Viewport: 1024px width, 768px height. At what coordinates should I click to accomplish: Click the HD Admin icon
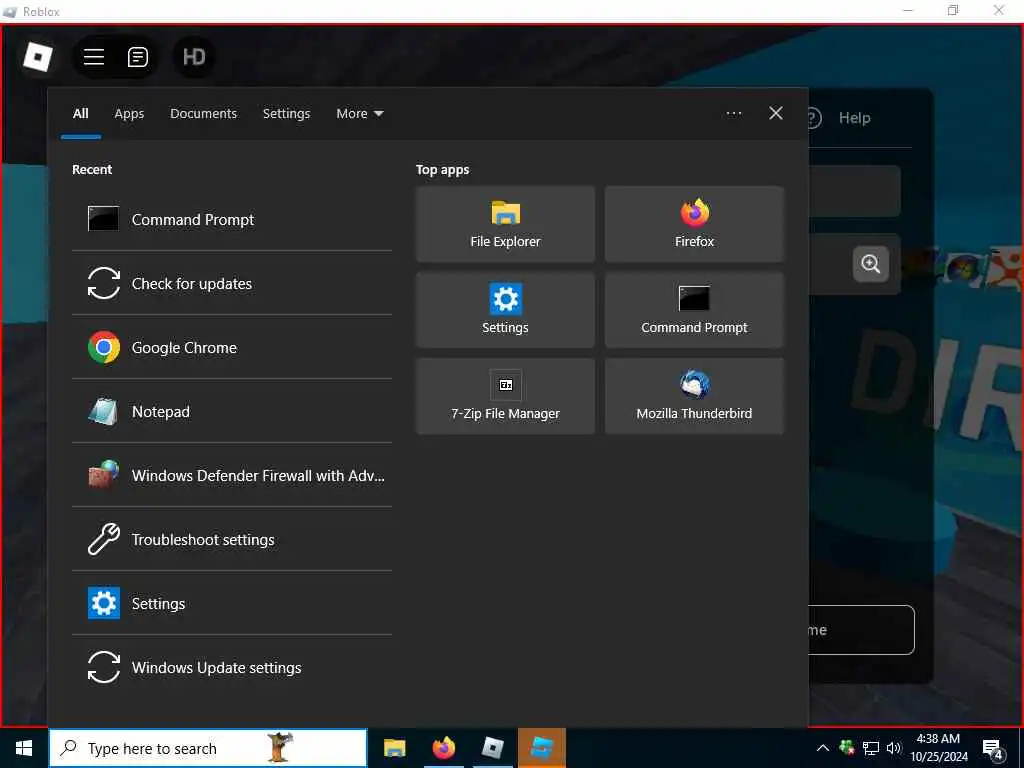[x=194, y=57]
